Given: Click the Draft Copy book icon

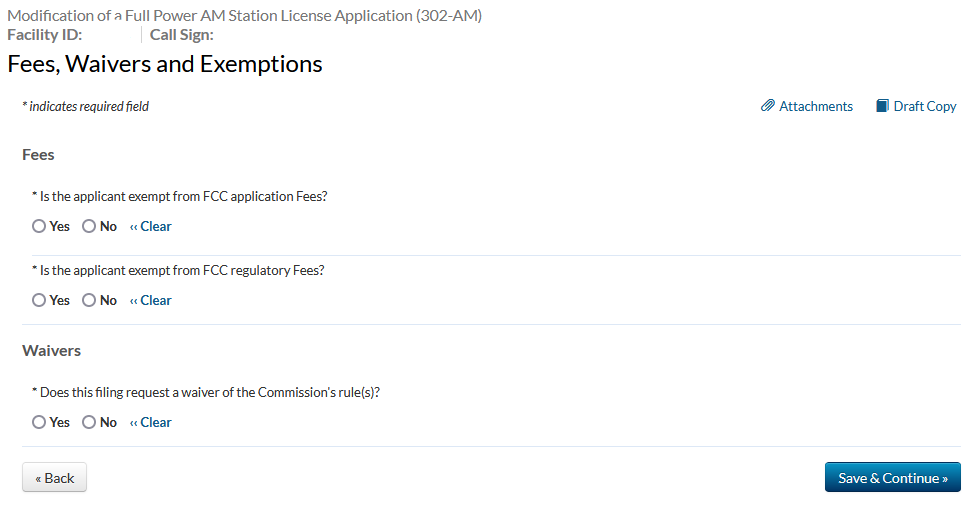Looking at the screenshot, I should [882, 106].
